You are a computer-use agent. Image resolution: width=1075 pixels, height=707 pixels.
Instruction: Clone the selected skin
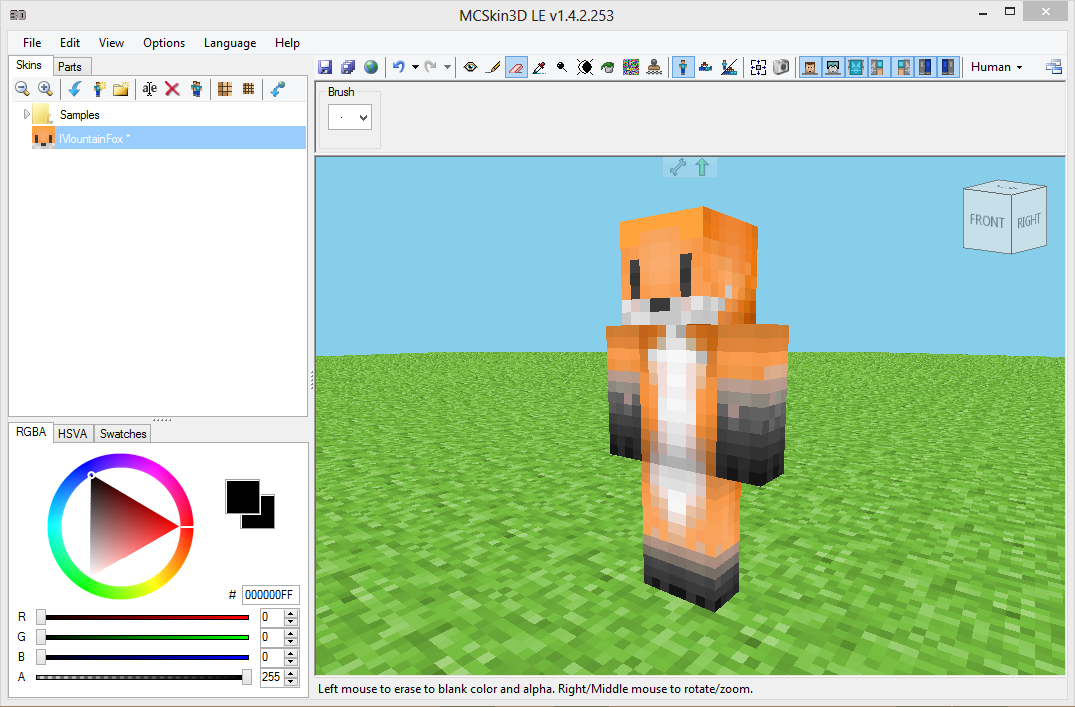click(x=196, y=88)
